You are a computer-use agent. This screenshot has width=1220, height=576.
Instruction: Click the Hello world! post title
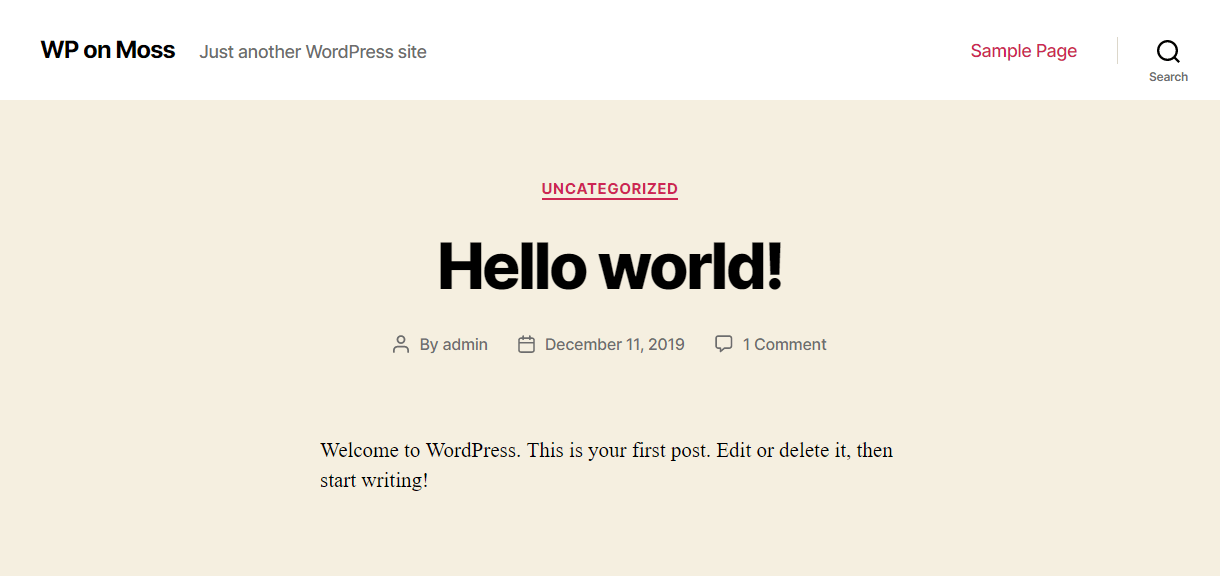click(610, 266)
